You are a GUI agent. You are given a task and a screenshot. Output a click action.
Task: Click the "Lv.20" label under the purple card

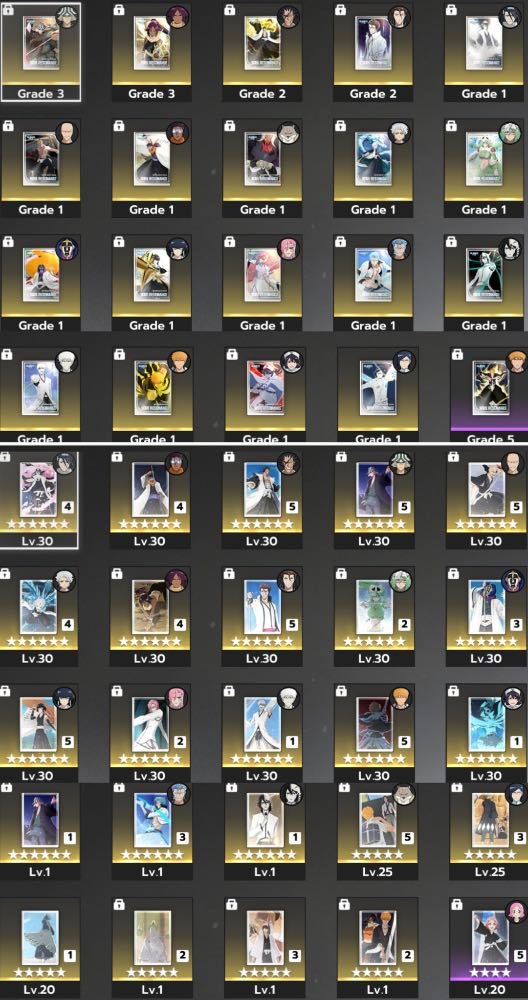coord(489,989)
